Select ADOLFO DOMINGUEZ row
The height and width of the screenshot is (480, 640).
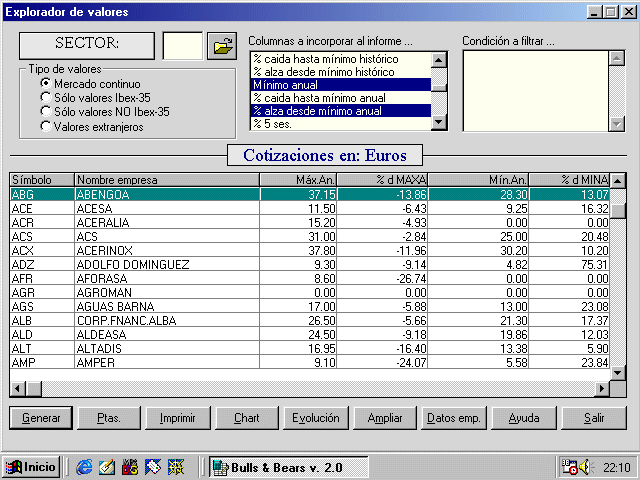point(310,264)
